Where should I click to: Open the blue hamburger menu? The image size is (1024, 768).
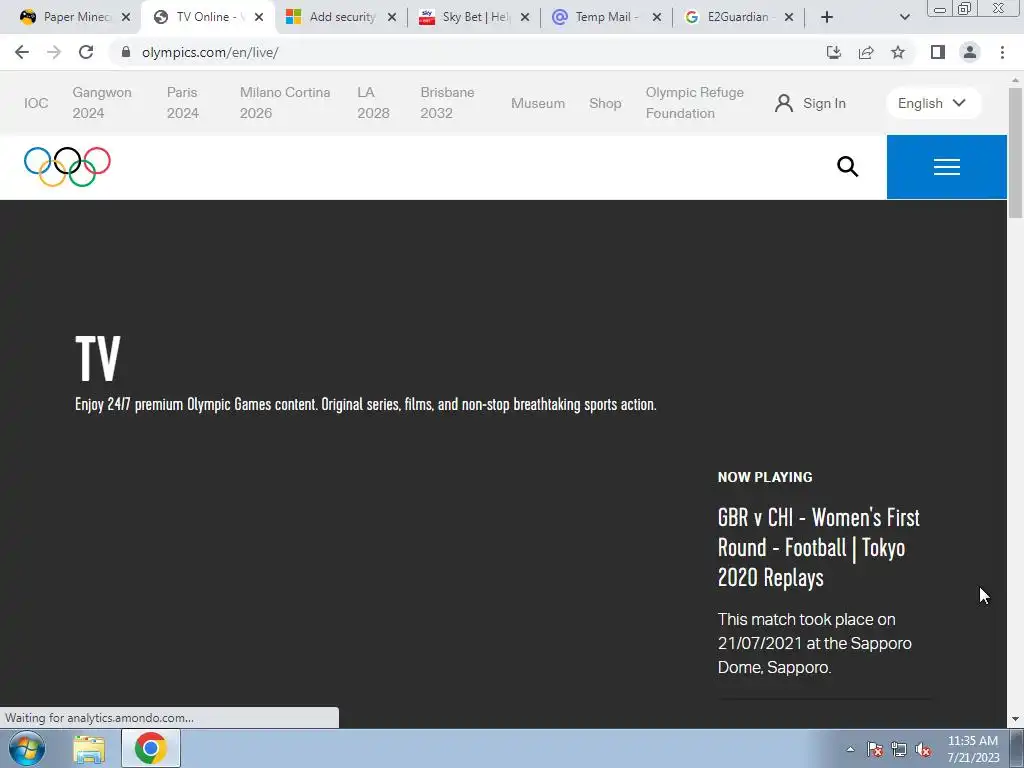tap(946, 167)
